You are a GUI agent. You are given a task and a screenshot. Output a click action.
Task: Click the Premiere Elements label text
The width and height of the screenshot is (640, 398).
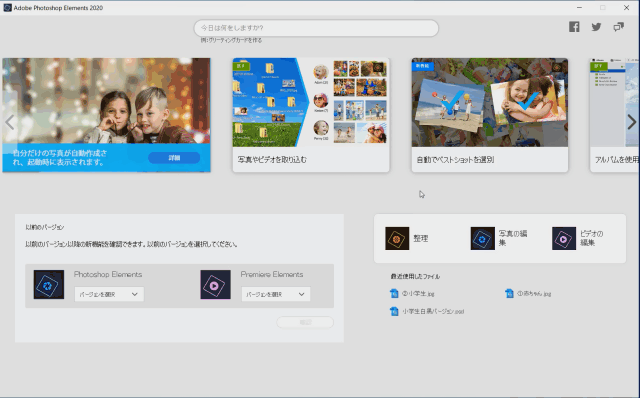point(272,274)
